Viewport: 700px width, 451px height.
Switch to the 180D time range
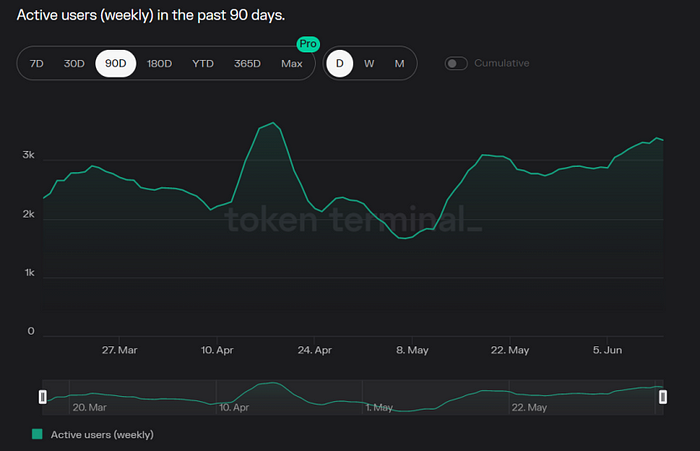[159, 64]
